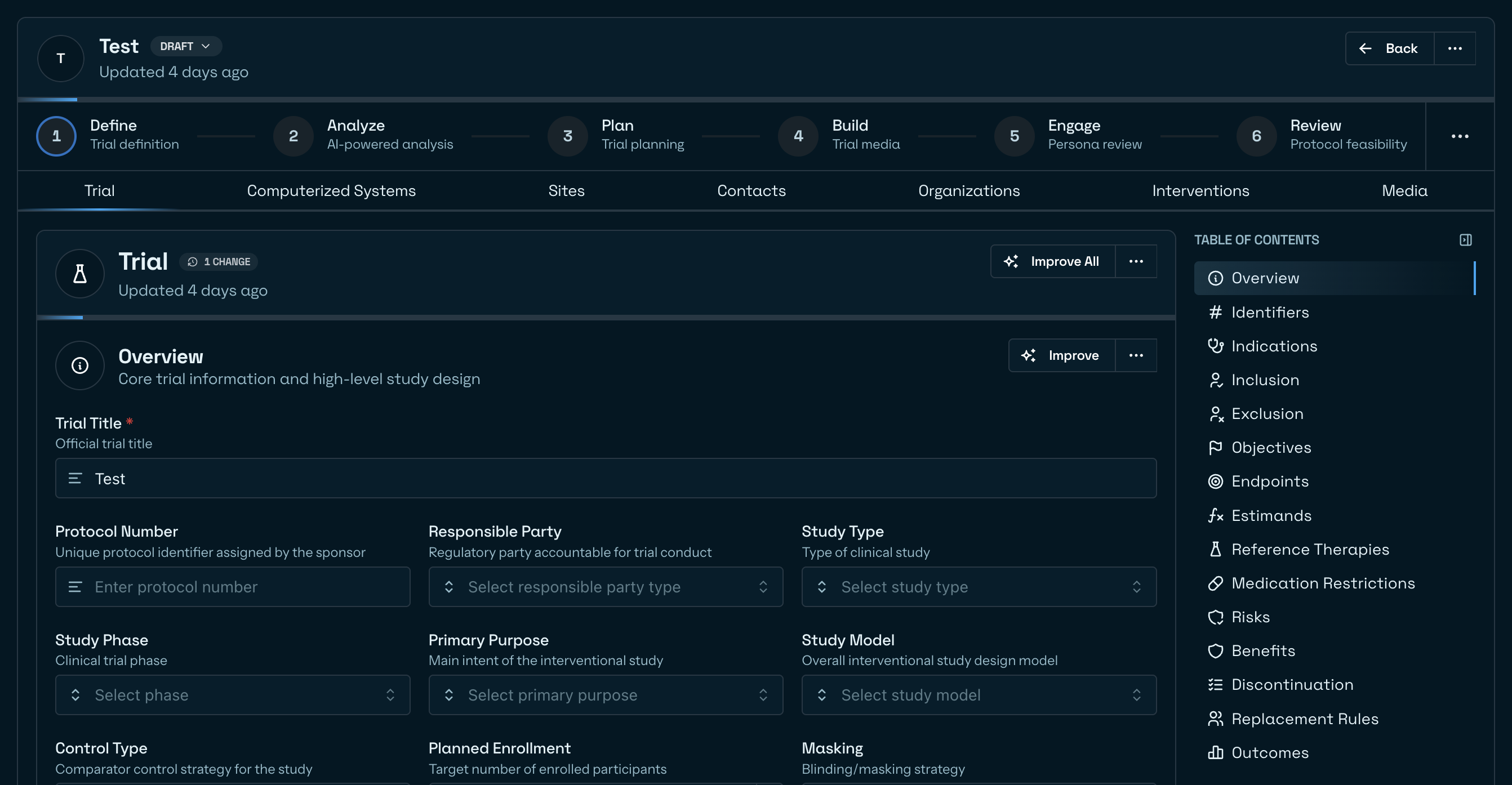Open the Select phase dropdown
1512x785 pixels.
tap(233, 695)
